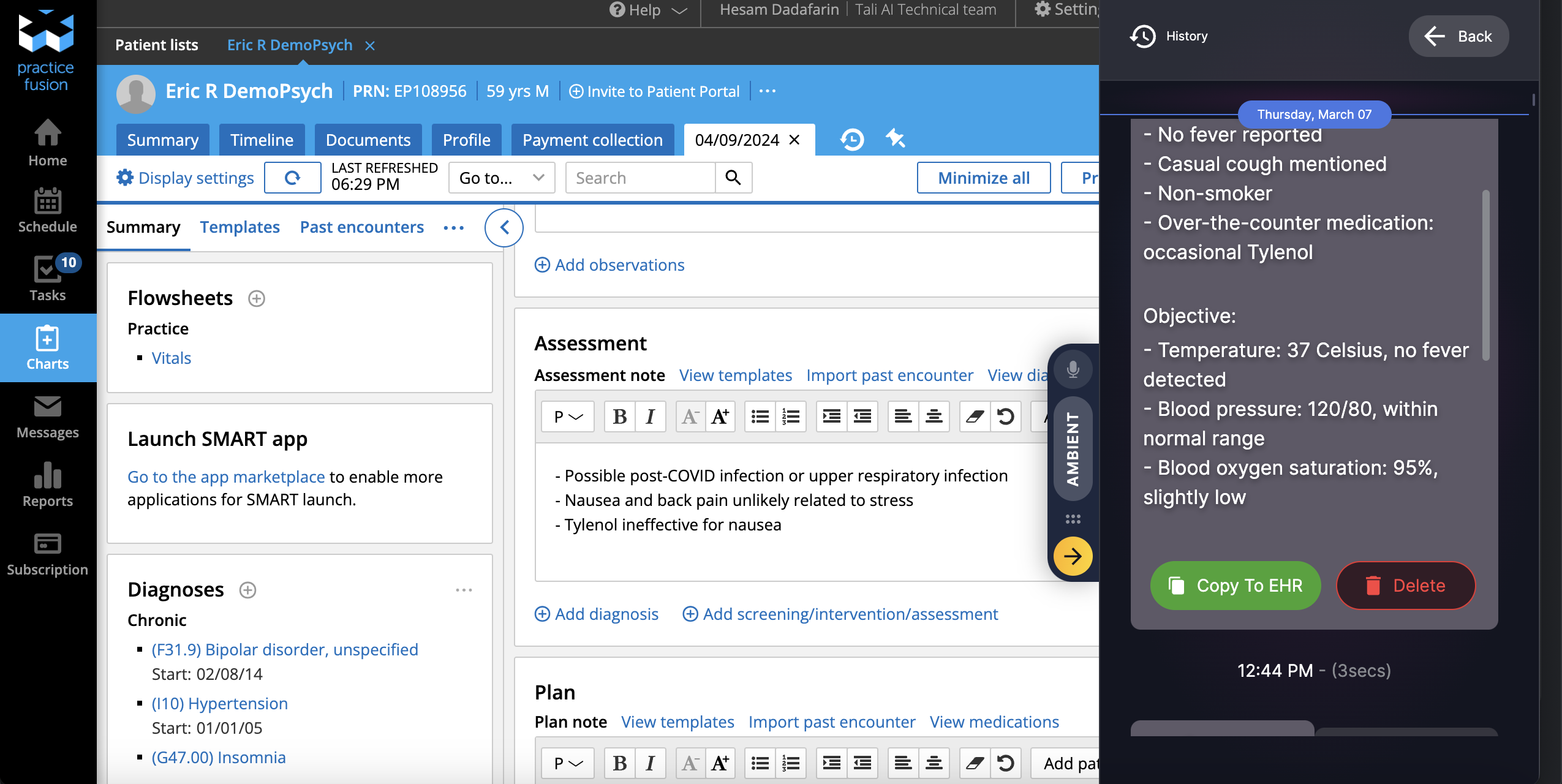Open the Go to... dropdown
Image resolution: width=1562 pixels, height=784 pixels.
(x=501, y=178)
